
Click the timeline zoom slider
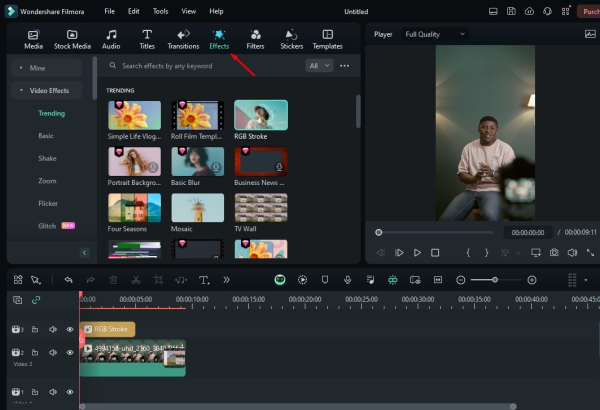pos(496,280)
